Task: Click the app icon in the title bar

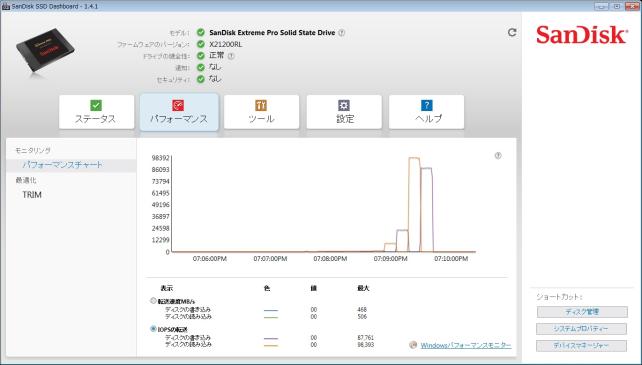Action: pos(6,6)
